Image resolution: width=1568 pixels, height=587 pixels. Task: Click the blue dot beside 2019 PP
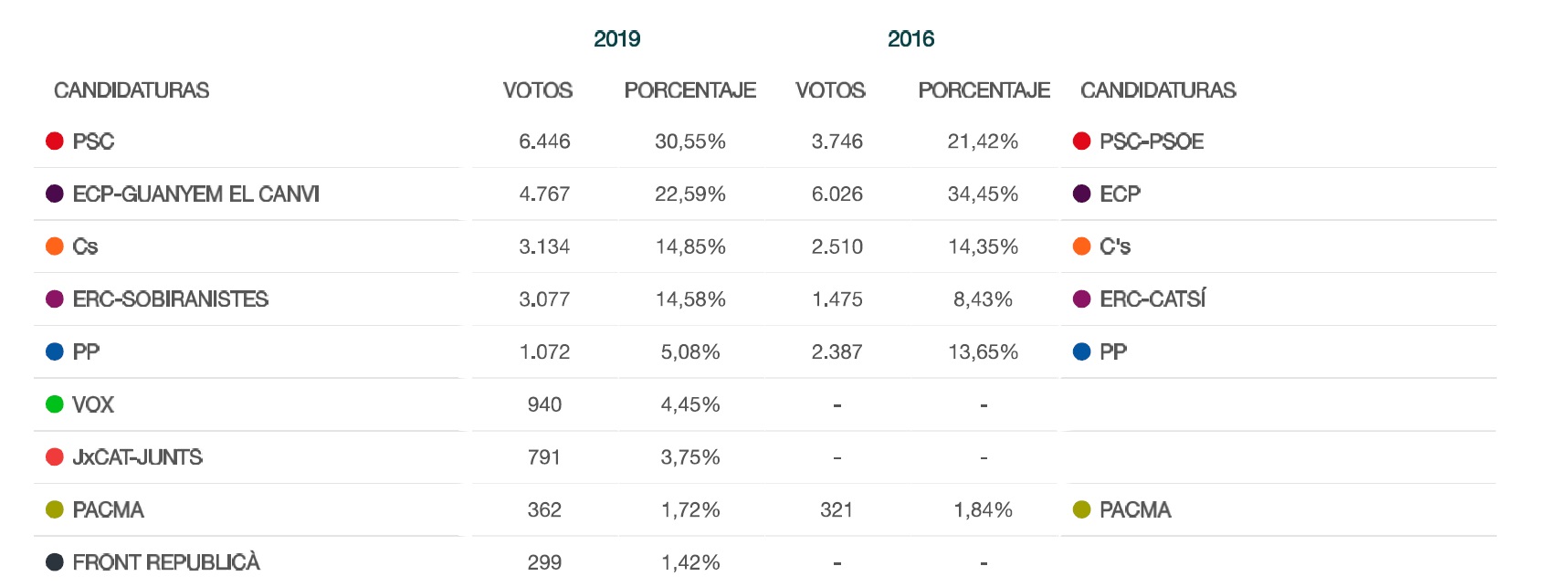[55, 351]
